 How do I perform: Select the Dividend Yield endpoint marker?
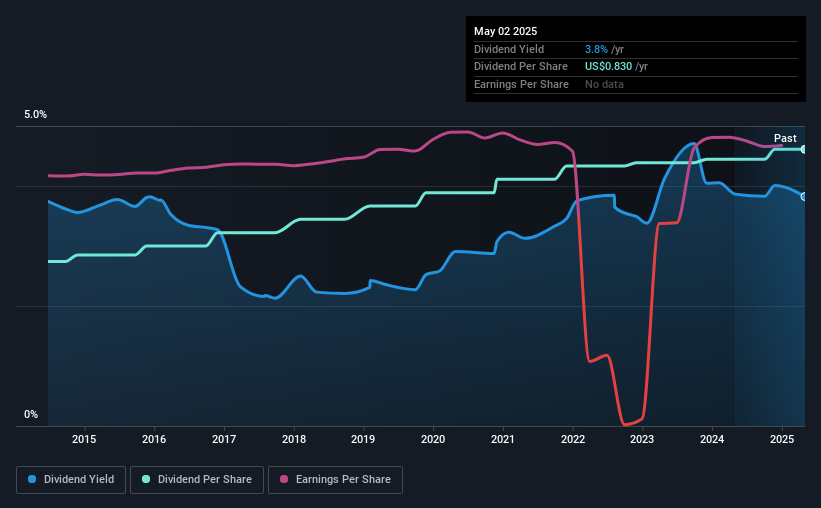click(x=804, y=197)
